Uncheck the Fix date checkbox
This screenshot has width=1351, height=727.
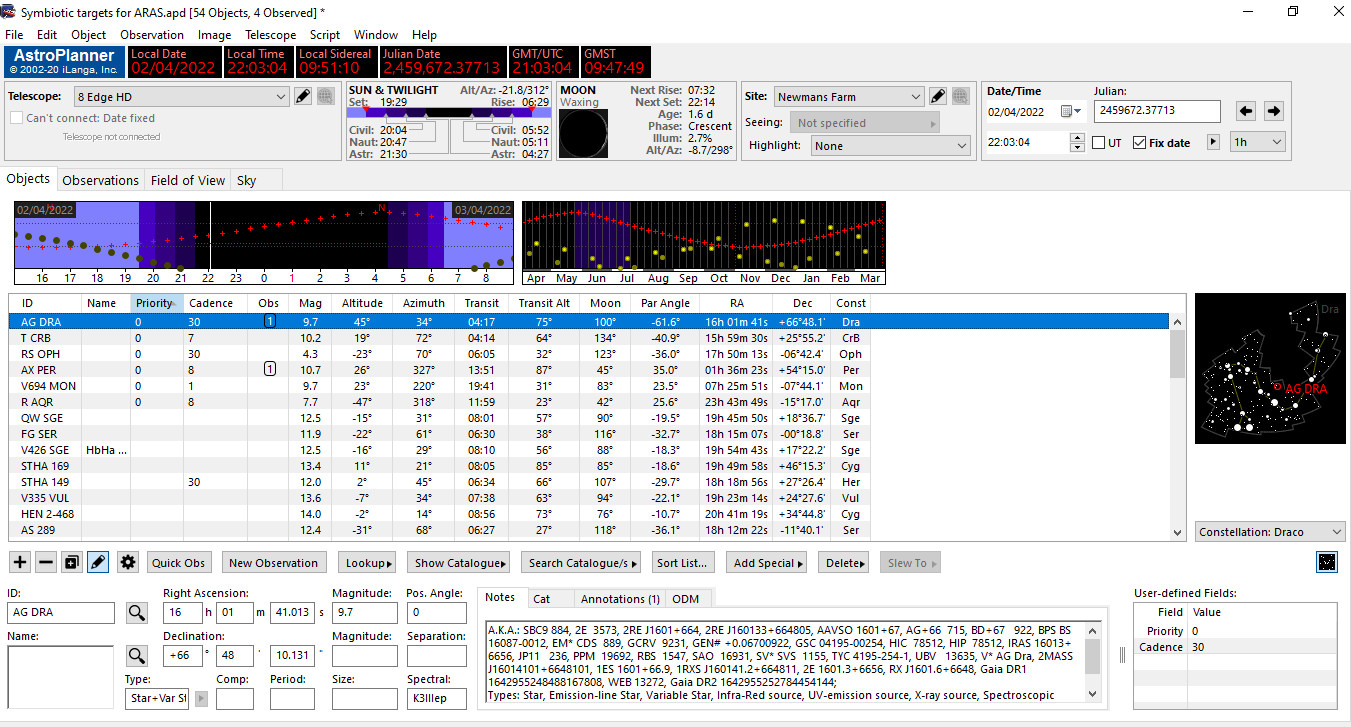pos(1139,143)
